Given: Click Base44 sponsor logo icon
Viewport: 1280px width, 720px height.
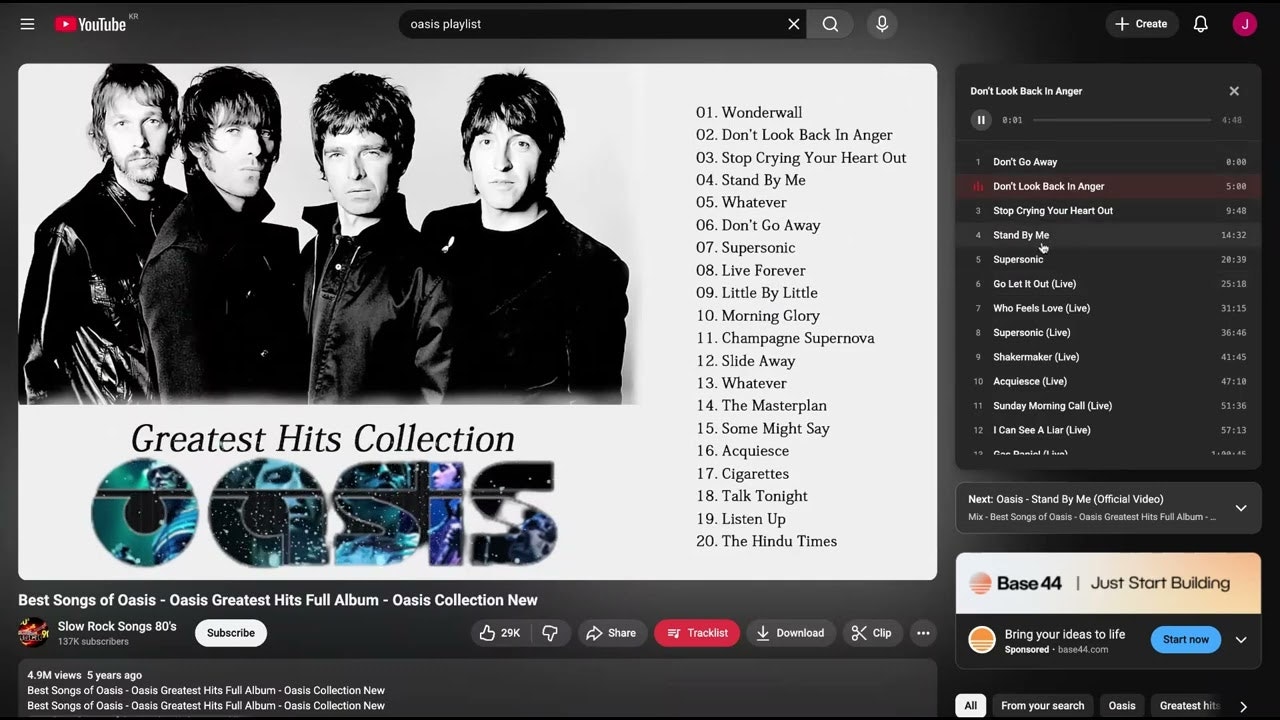Looking at the screenshot, I should point(982,640).
